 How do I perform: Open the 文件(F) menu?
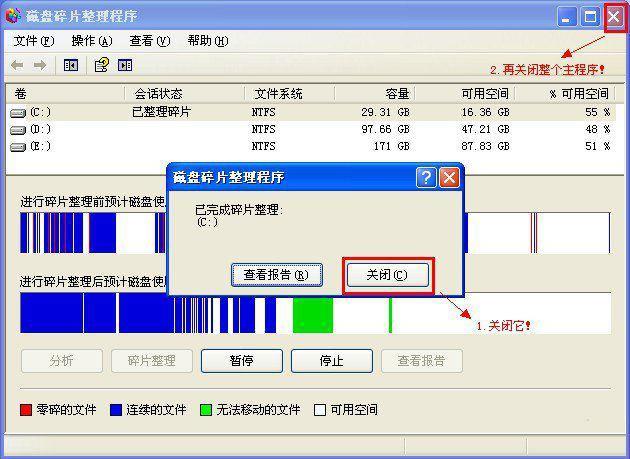pyautogui.click(x=34, y=41)
